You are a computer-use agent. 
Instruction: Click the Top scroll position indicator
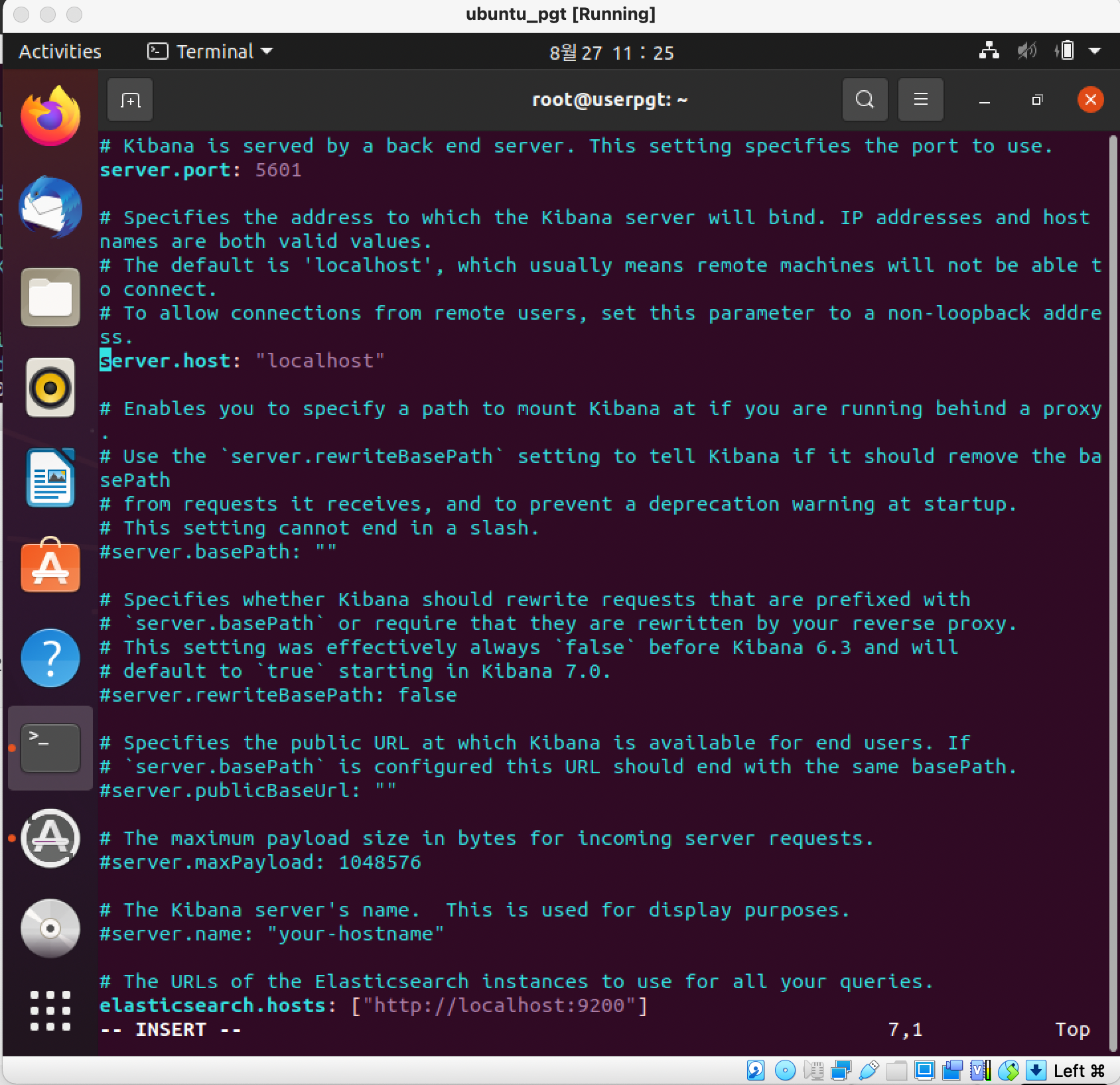tap(1072, 1029)
